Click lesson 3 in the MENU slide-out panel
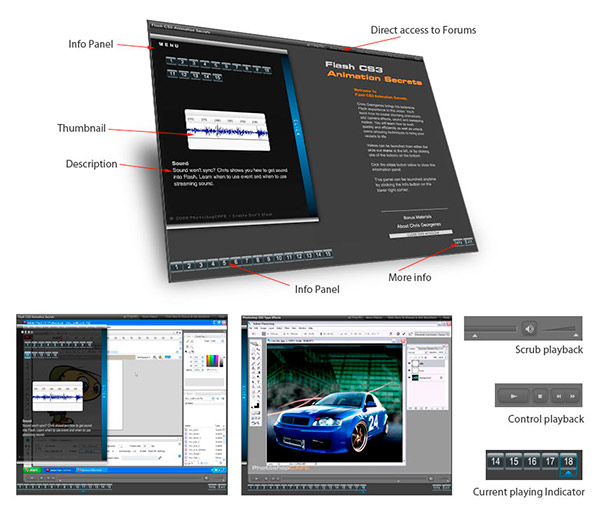The height and width of the screenshot is (513, 600). [193, 63]
